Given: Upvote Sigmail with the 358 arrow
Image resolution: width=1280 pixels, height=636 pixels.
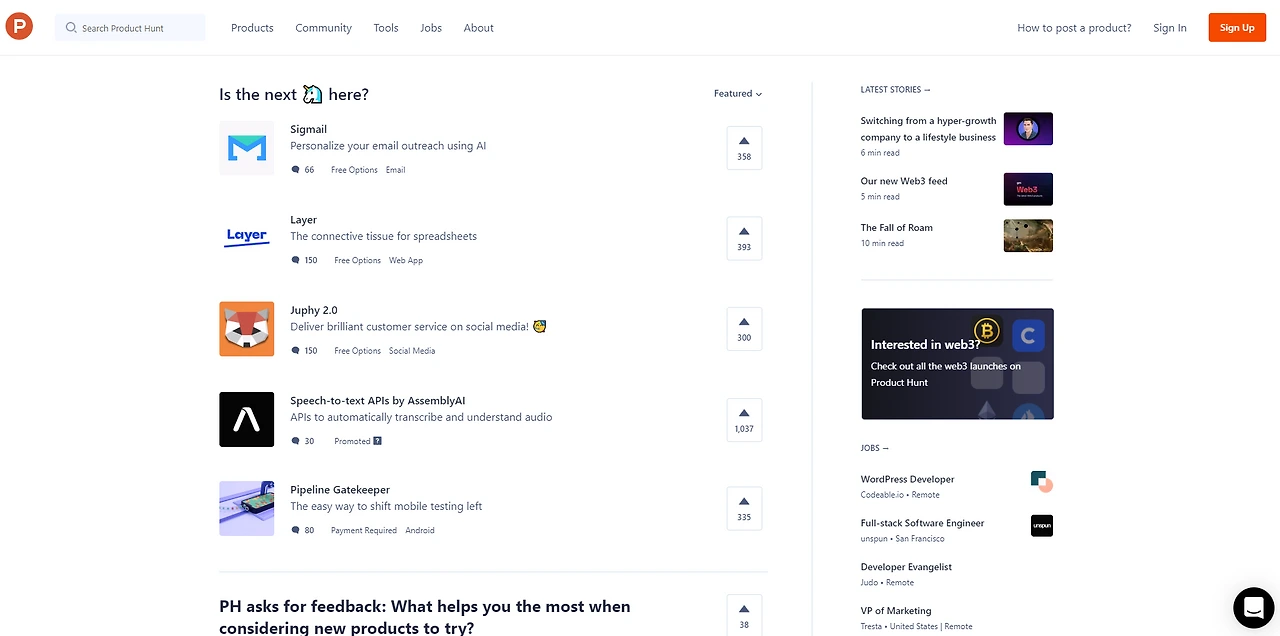Looking at the screenshot, I should click(744, 148).
